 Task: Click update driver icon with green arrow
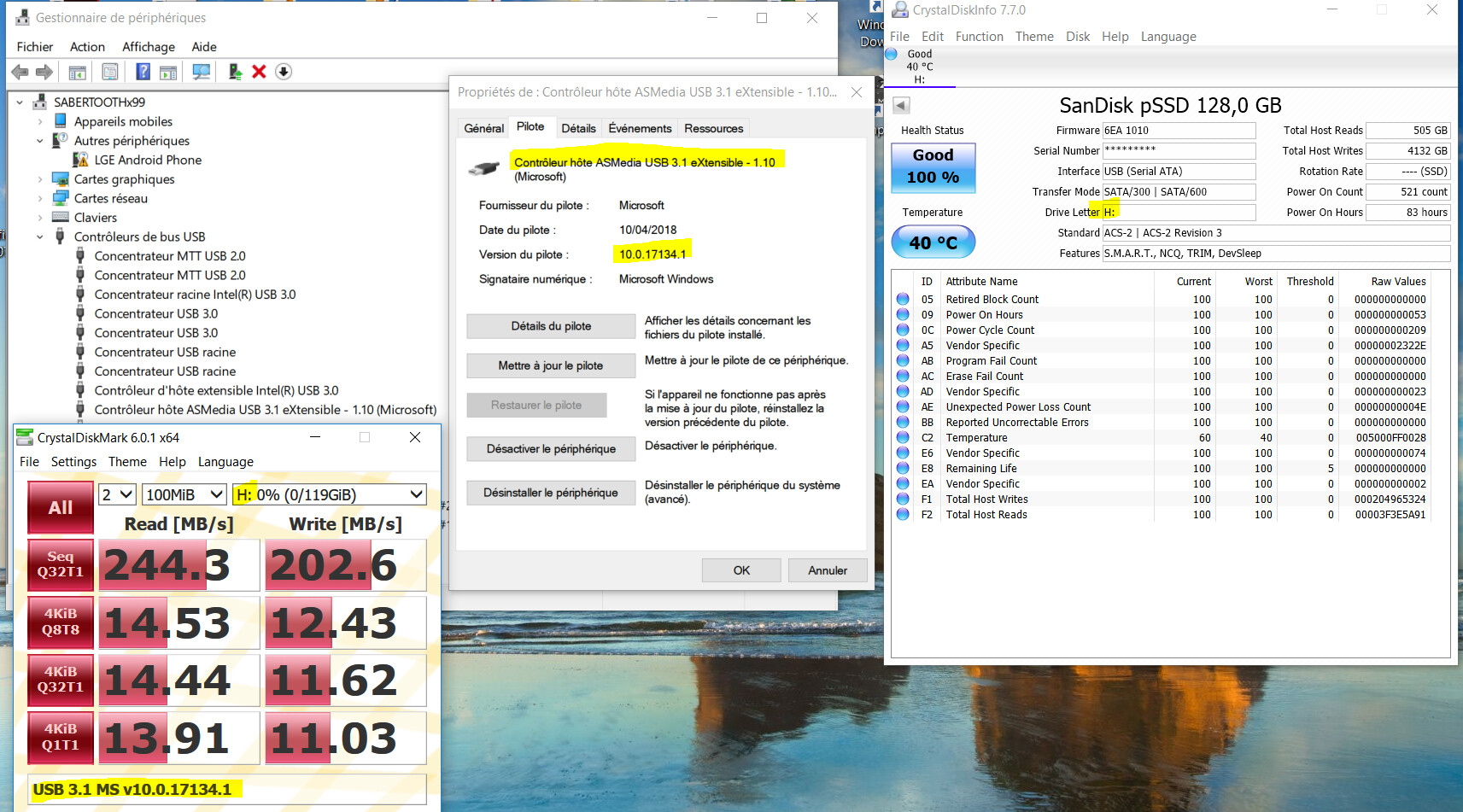click(x=235, y=73)
